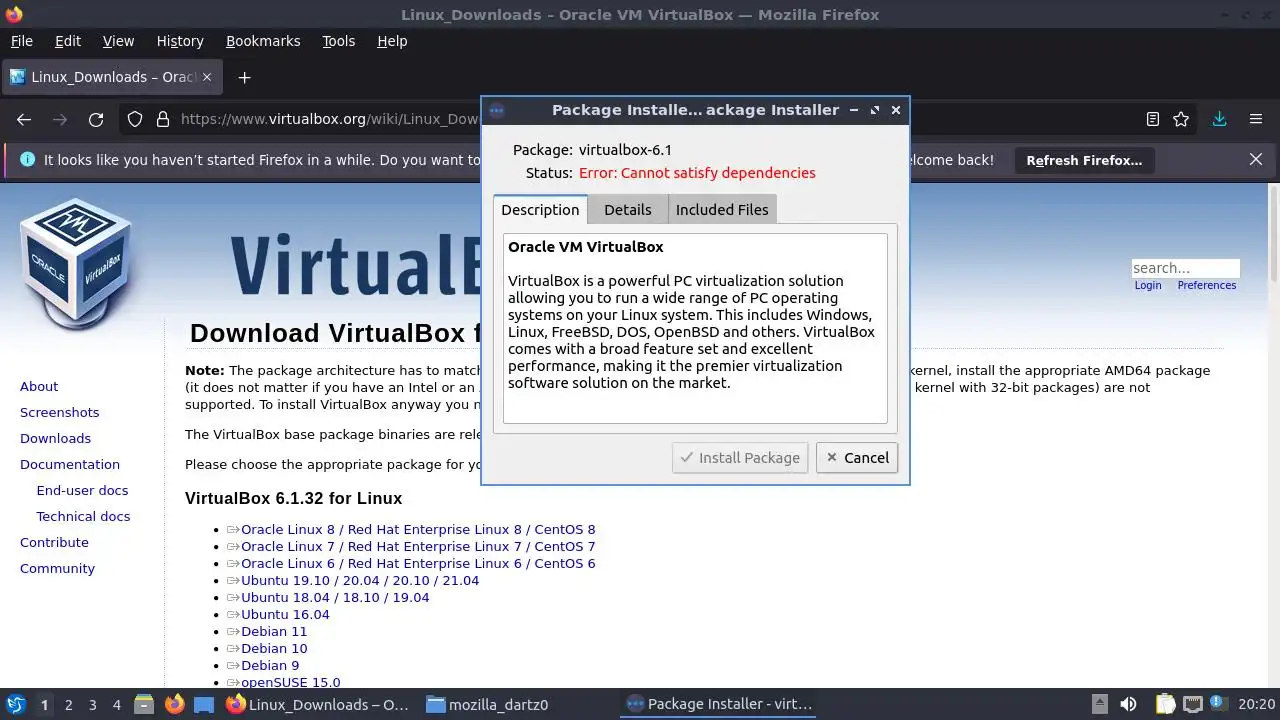This screenshot has width=1280, height=720.
Task: Open a new tab with the plus button
Action: 244,77
